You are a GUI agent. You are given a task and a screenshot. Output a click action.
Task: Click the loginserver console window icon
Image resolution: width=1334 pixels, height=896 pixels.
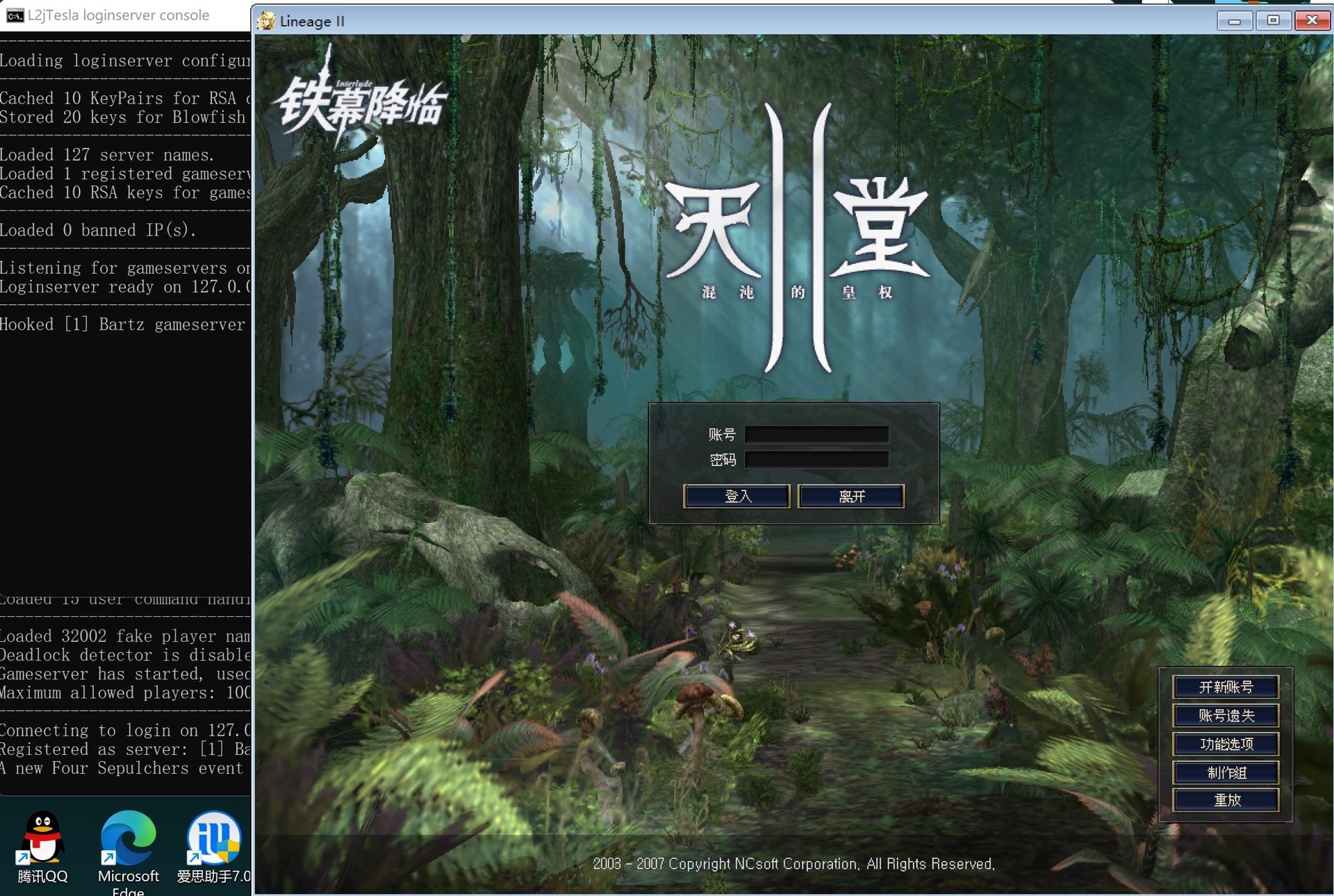pyautogui.click(x=15, y=15)
